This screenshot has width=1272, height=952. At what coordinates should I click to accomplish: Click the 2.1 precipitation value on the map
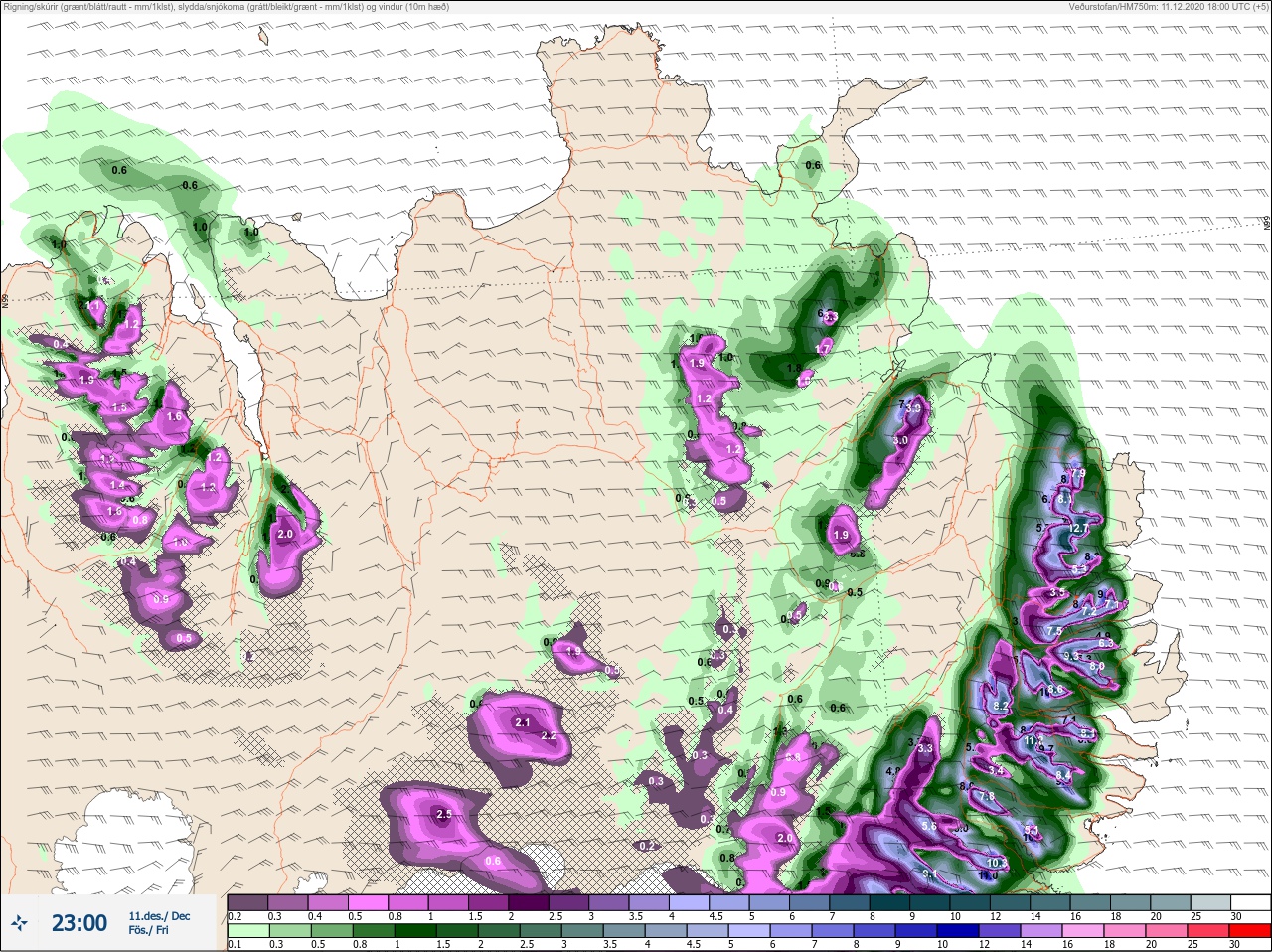523,723
